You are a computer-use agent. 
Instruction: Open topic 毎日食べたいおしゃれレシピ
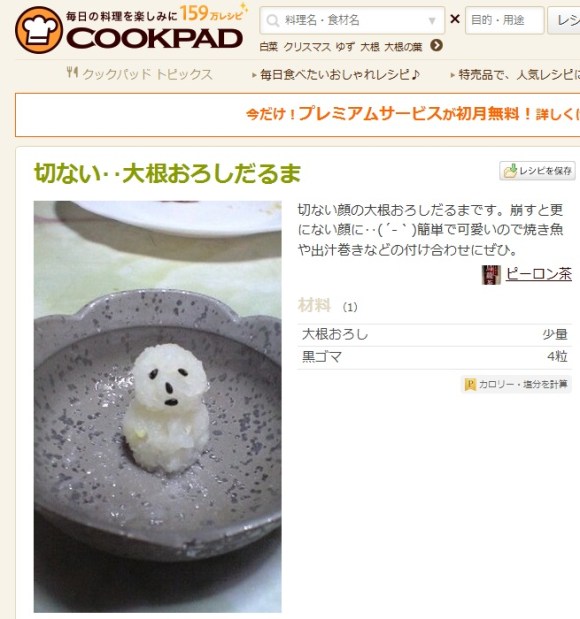[339, 74]
